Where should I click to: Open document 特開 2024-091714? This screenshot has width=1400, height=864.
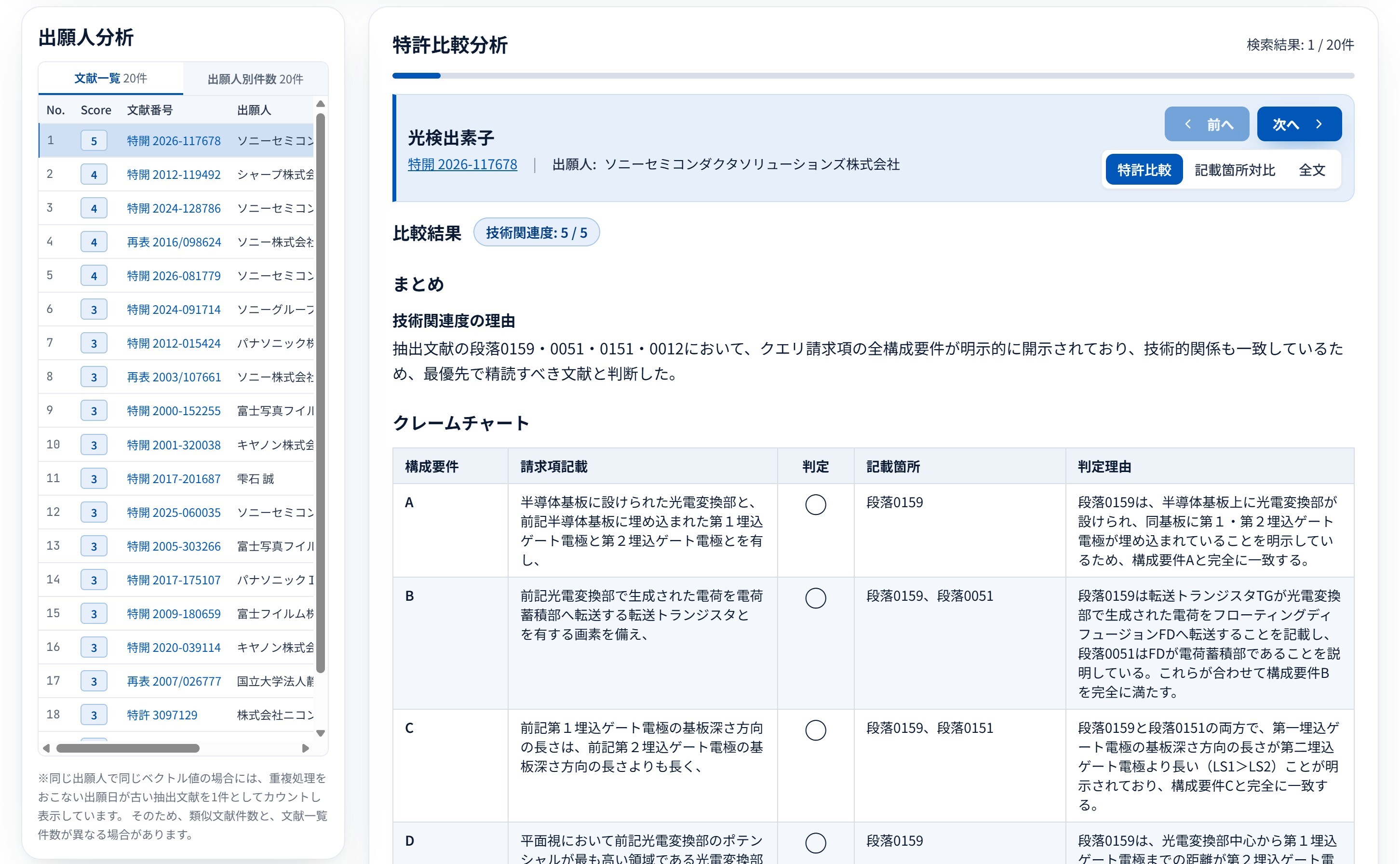174,309
